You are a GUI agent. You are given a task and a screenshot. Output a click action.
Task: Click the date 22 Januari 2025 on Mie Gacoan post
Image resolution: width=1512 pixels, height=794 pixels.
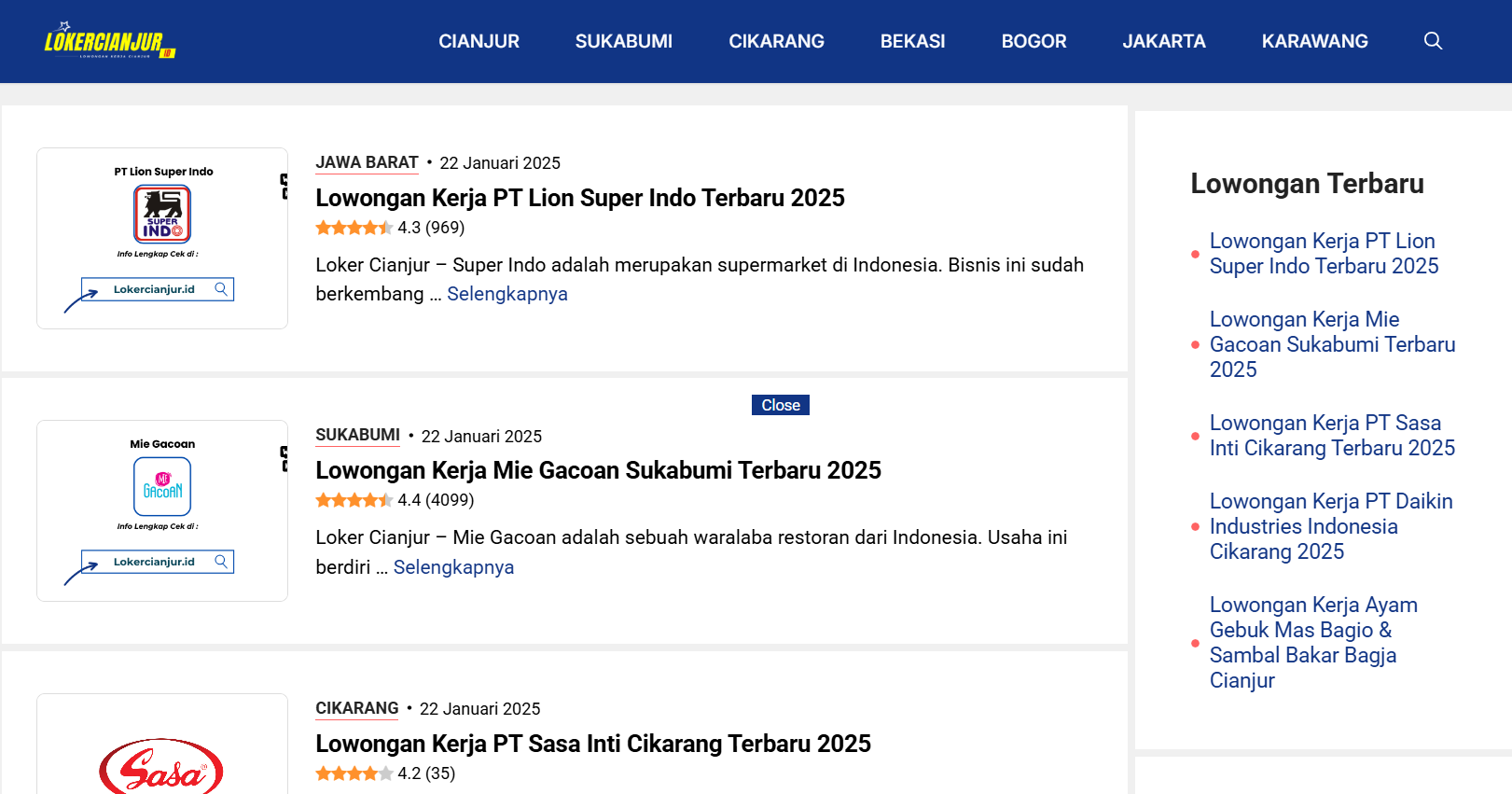481,436
